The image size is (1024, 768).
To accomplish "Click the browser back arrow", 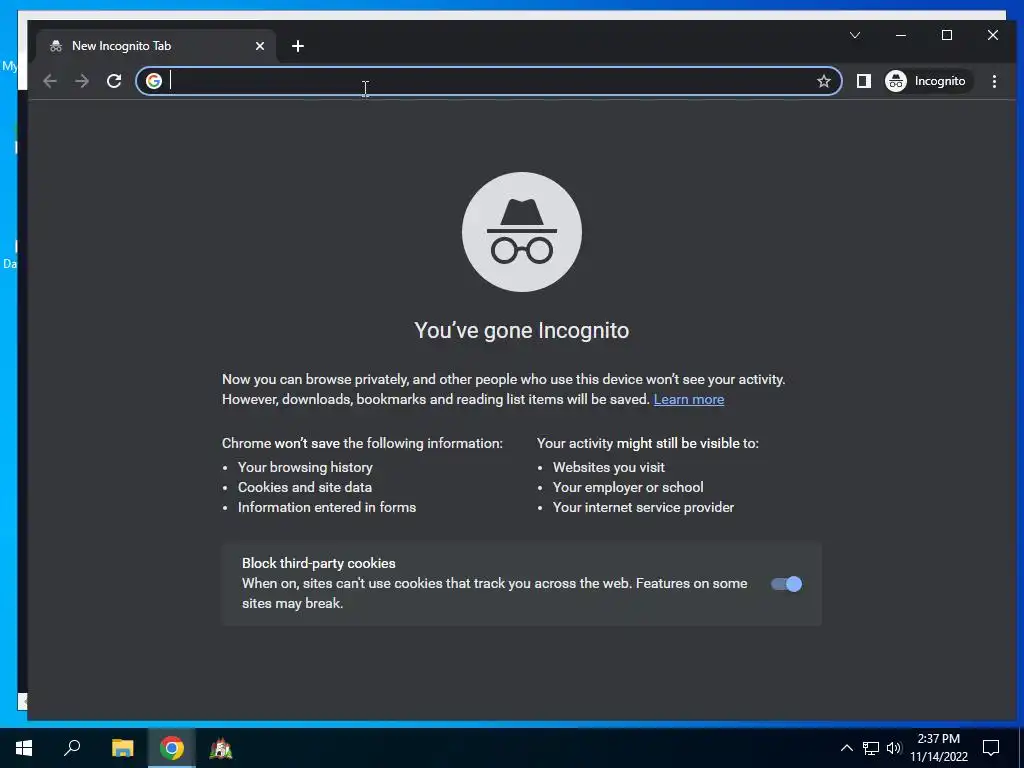I will 50,81.
